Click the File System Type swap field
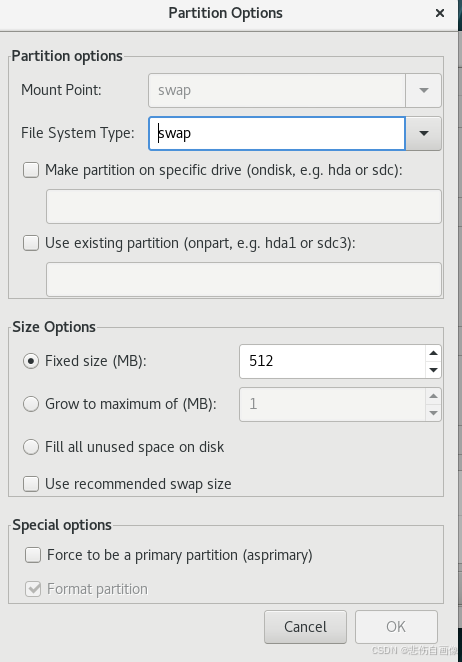Viewport: 462px width, 662px height. pyautogui.click(x=277, y=133)
